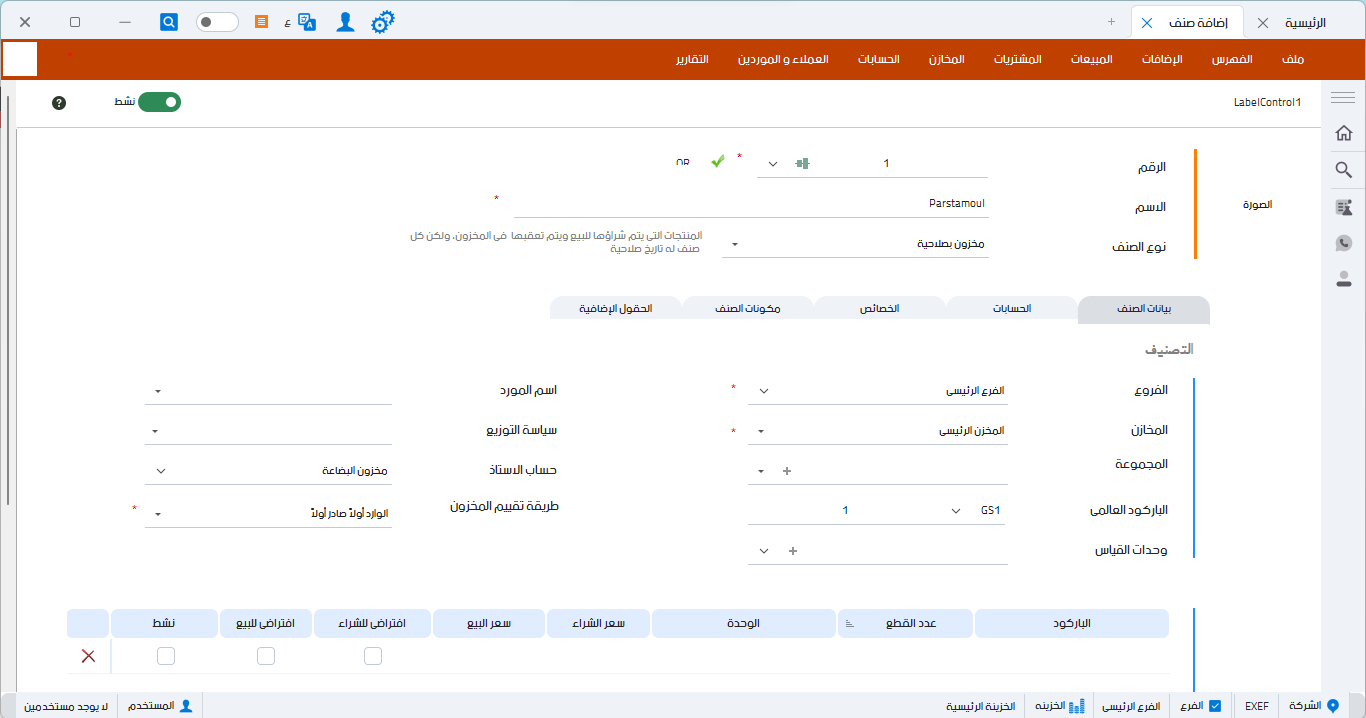Expand the مخزون البضاعة dropdown for حساب الاستاذ
The image size is (1366, 718).
(158, 469)
